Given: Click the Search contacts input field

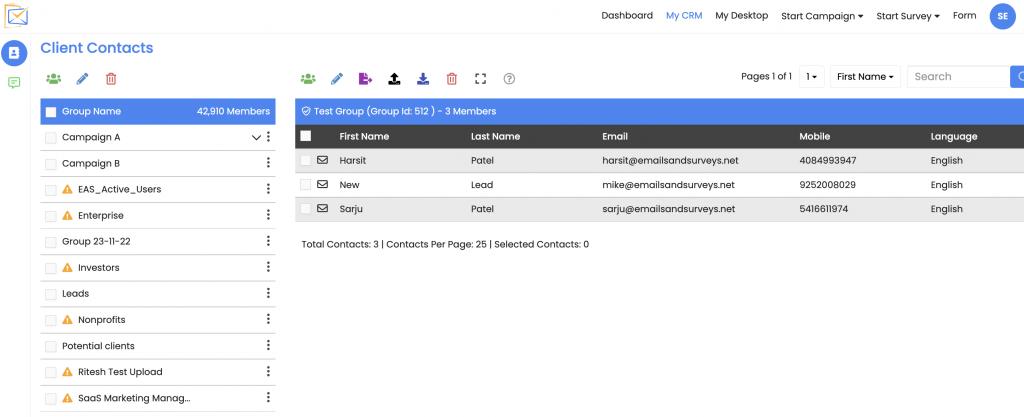Looking at the screenshot, I should 957,77.
